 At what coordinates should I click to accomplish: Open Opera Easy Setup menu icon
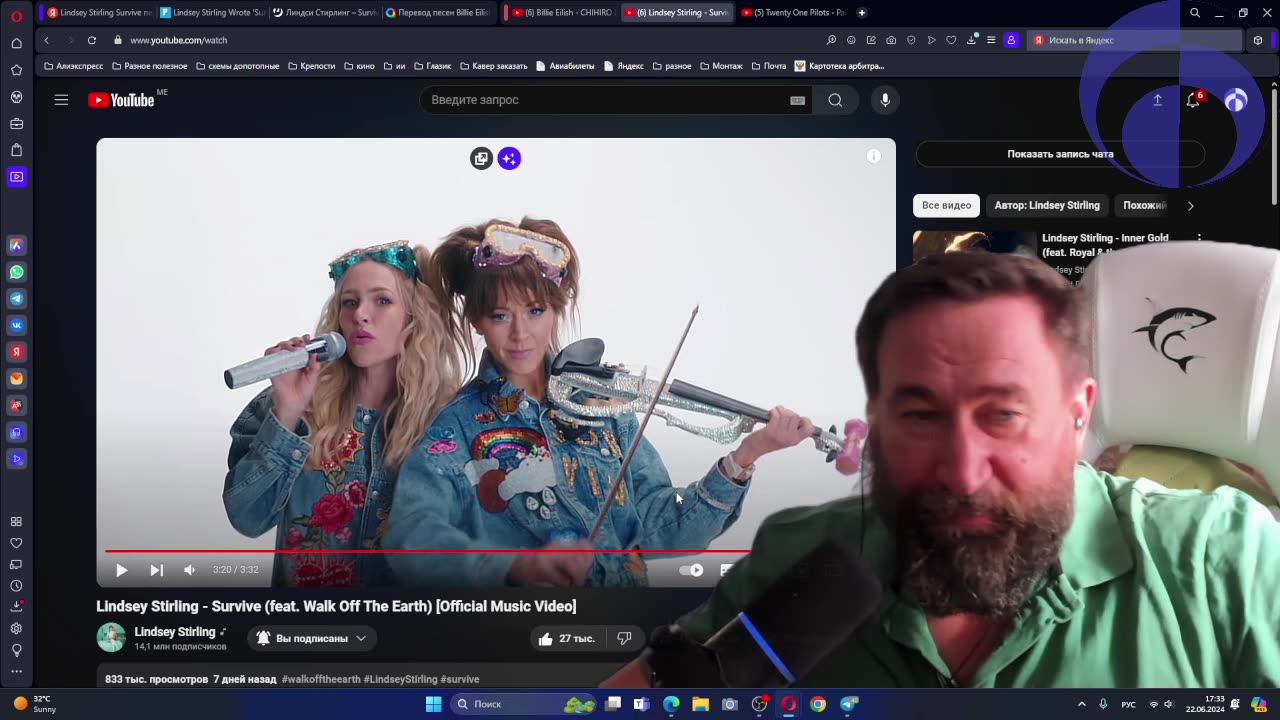pyautogui.click(x=991, y=40)
